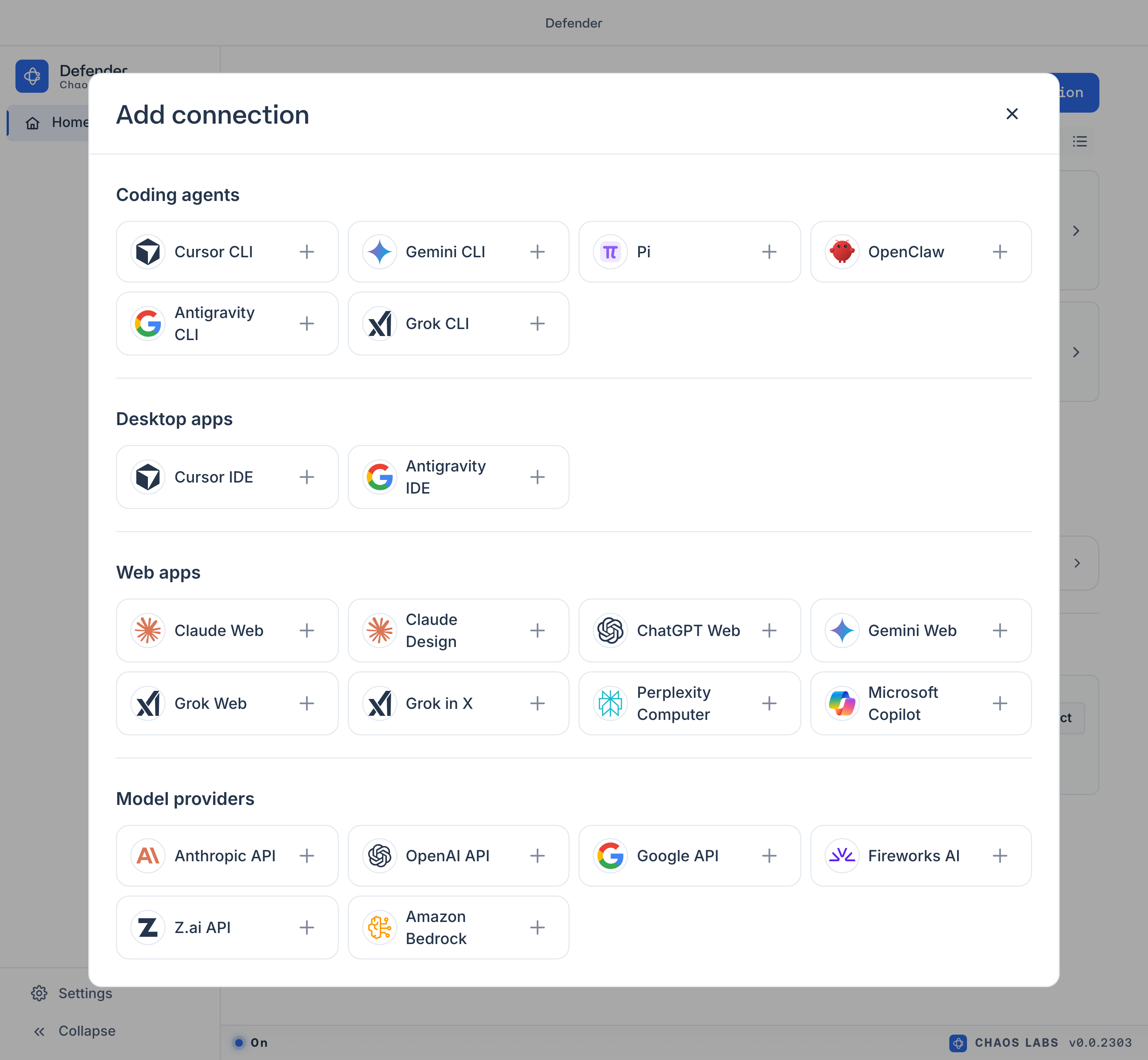The width and height of the screenshot is (1148, 1060).
Task: Add OpenAI API plus button
Action: (537, 856)
